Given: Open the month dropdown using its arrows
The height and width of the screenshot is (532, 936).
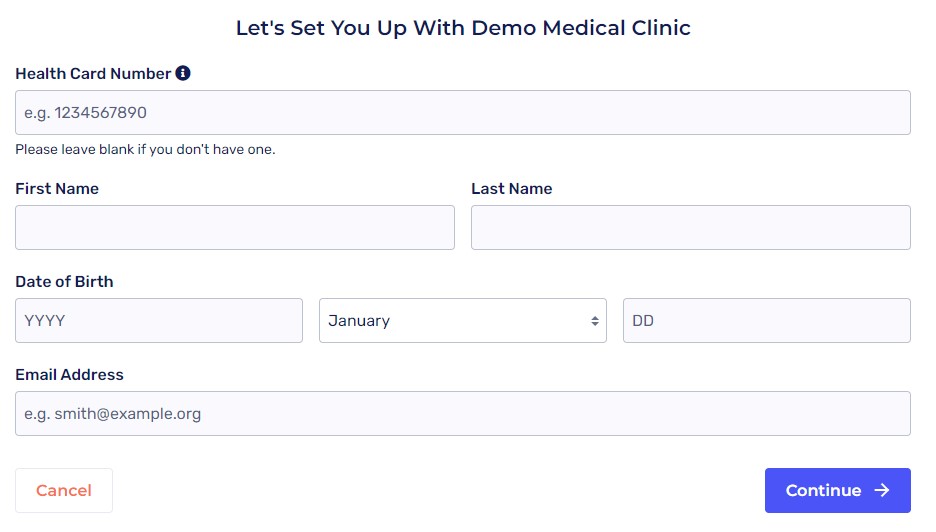Looking at the screenshot, I should point(595,321).
